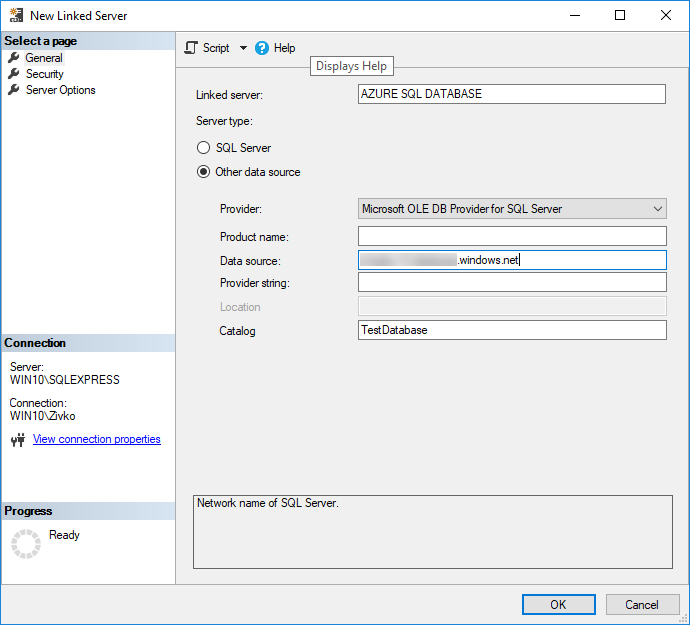Select the Other data source radio button
Screen dimensions: 690x625
click(x=203, y=172)
